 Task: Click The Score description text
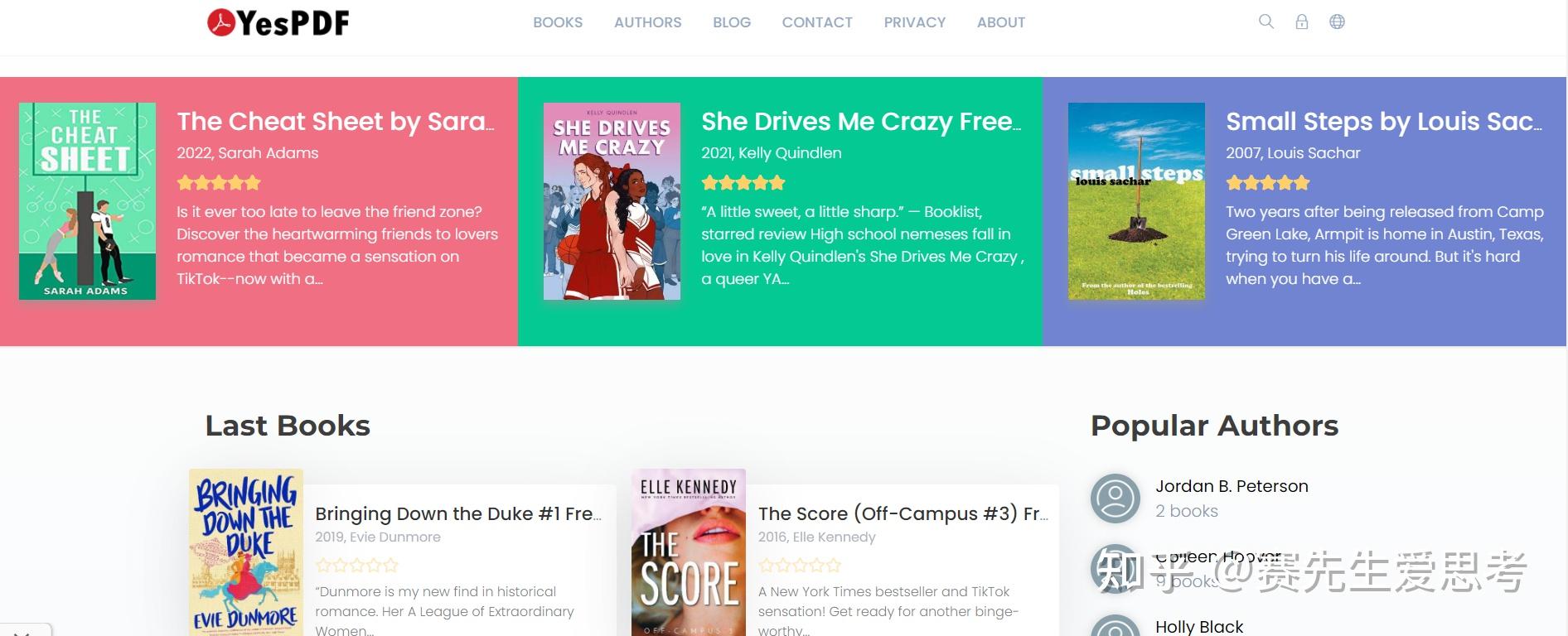click(888, 610)
